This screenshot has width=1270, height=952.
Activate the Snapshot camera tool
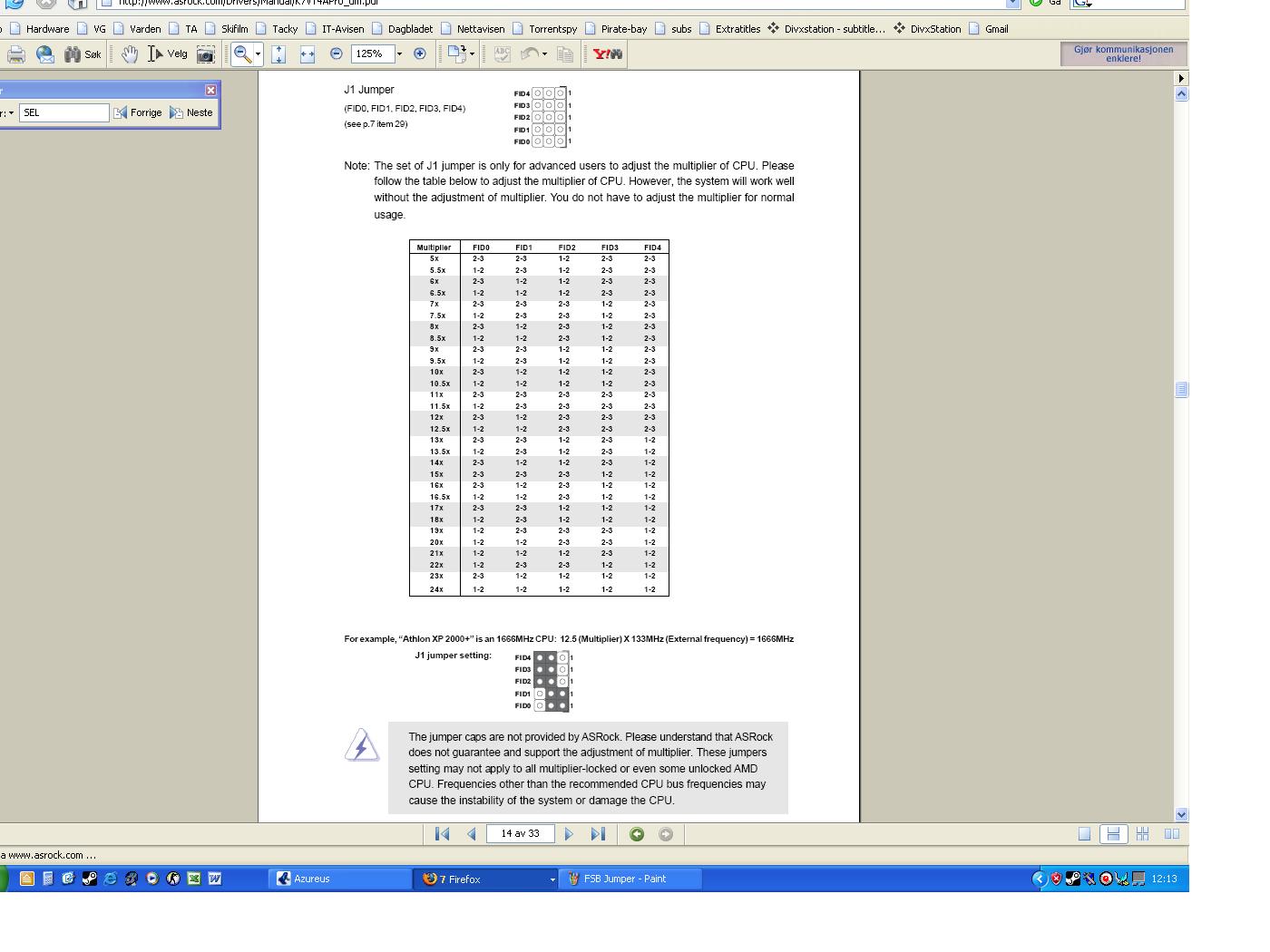coord(206,54)
